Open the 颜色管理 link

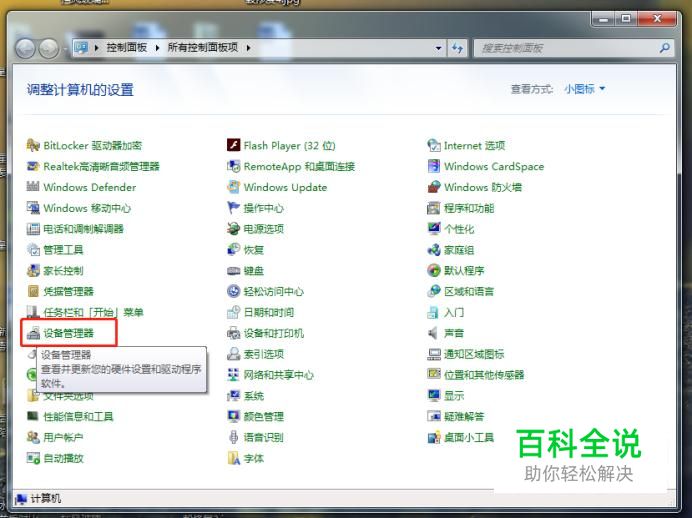pos(264,416)
